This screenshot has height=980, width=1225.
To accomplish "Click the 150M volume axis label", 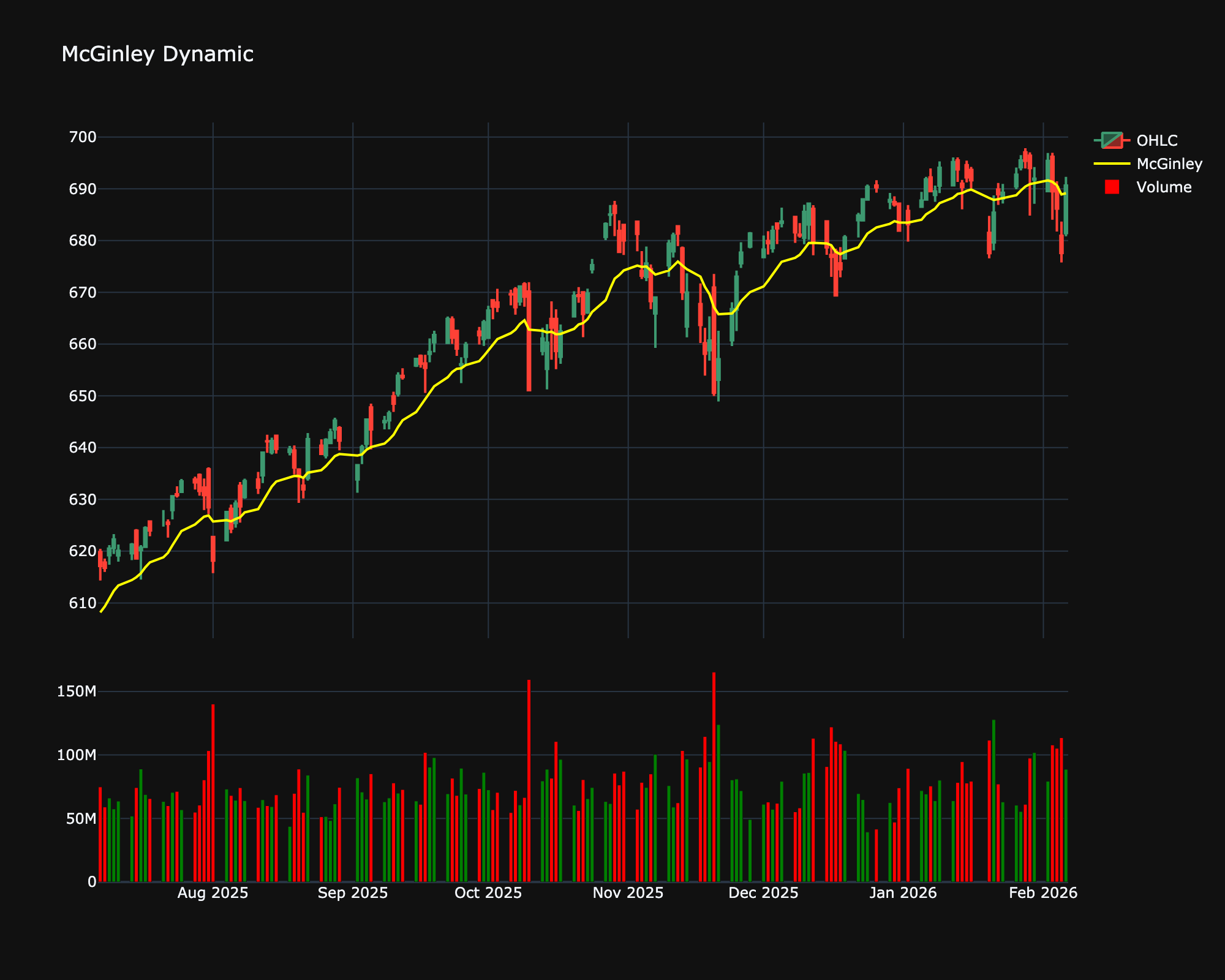I will coord(76,692).
